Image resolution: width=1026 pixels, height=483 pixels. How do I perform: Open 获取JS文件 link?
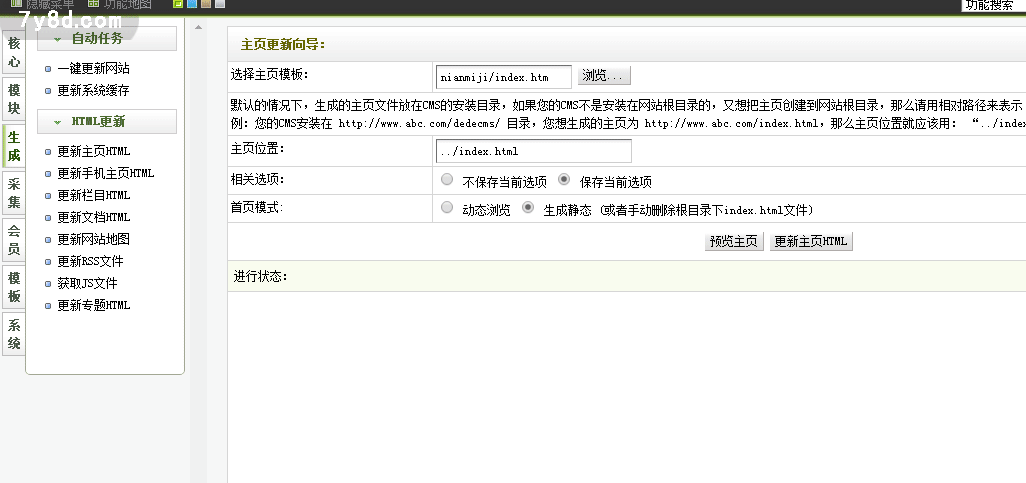click(88, 283)
